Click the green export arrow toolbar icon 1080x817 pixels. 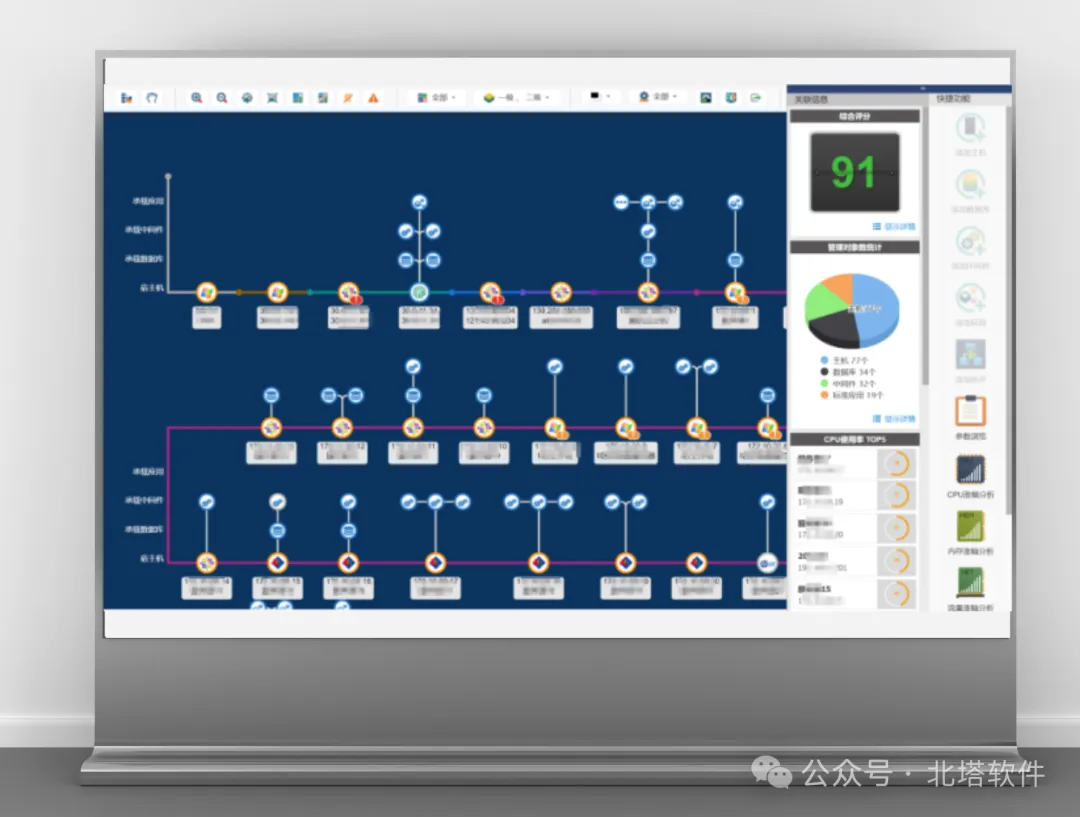click(756, 98)
